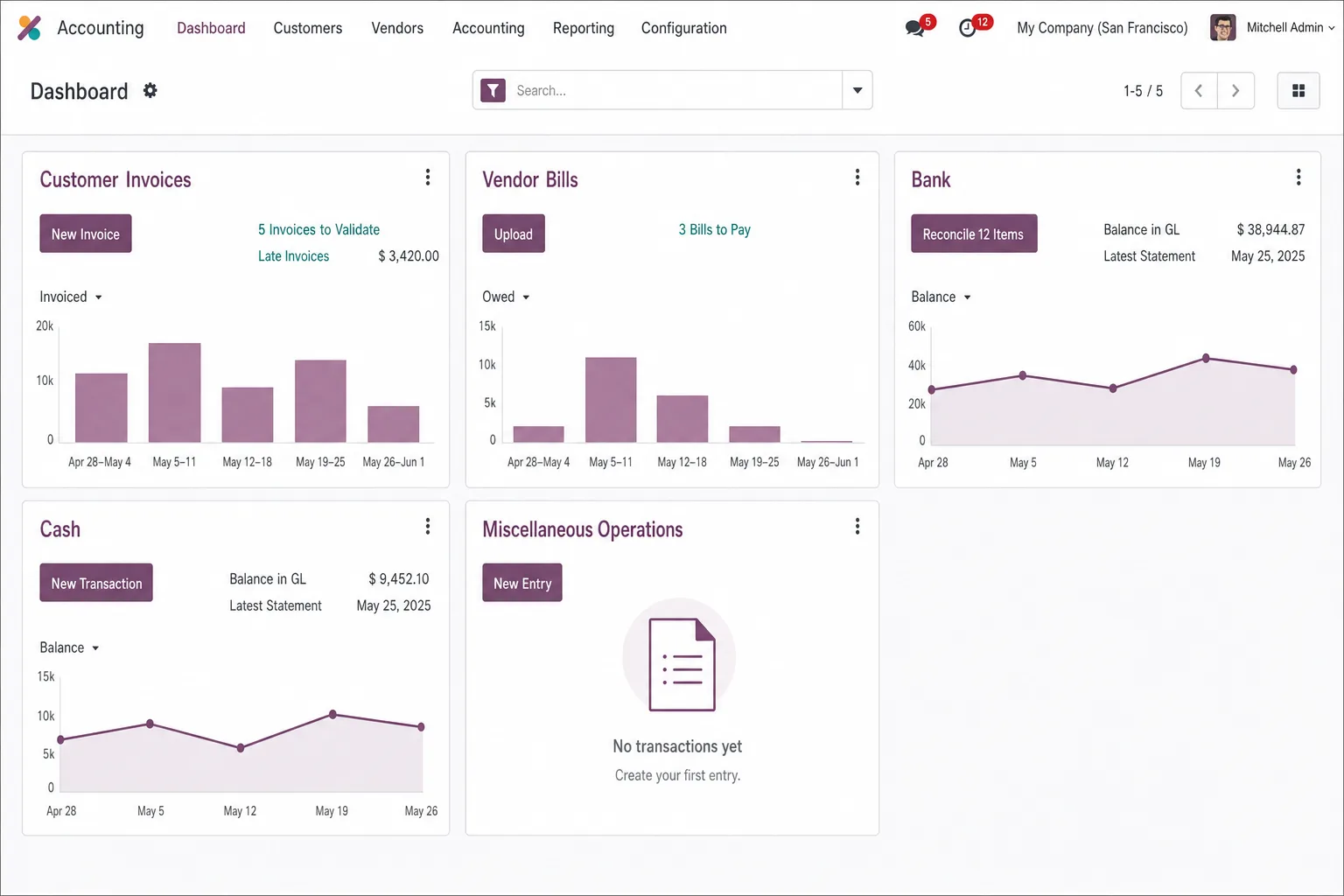Open the 3 Bills to Pay link
The image size is (1344, 896).
point(715,229)
